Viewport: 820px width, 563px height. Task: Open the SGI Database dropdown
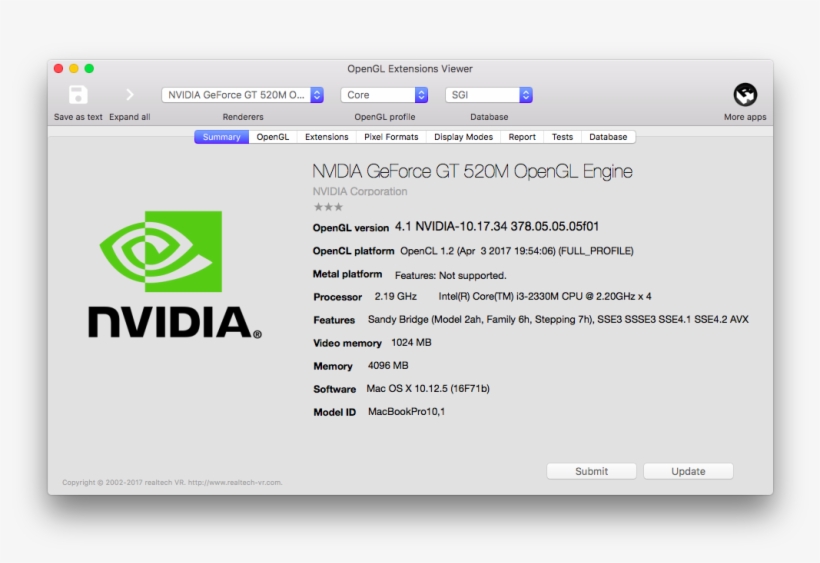[x=489, y=95]
